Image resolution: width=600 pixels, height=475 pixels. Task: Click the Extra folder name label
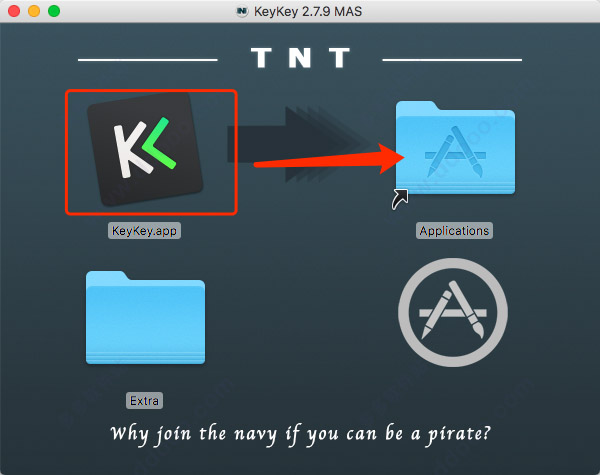pos(144,401)
